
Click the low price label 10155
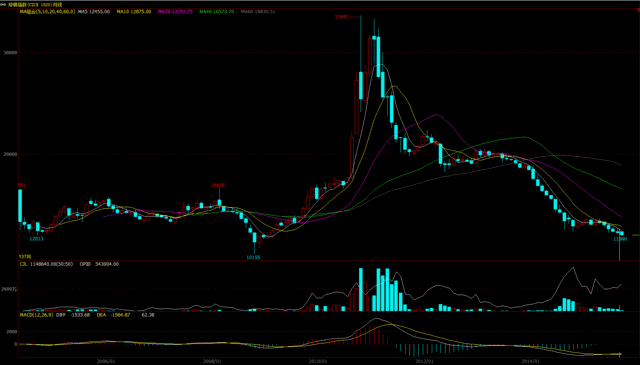[x=253, y=257]
